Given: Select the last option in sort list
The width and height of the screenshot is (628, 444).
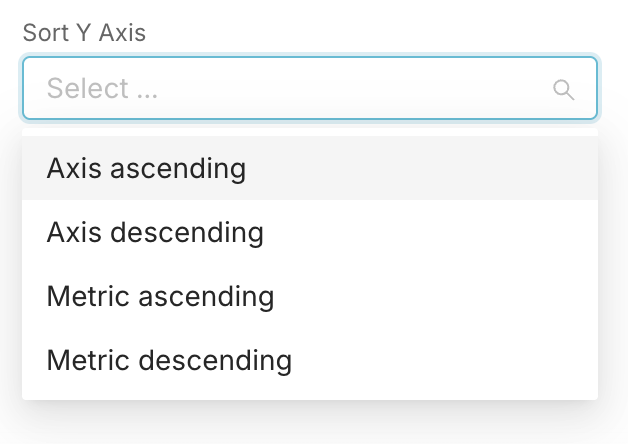Looking at the screenshot, I should coord(310,360).
